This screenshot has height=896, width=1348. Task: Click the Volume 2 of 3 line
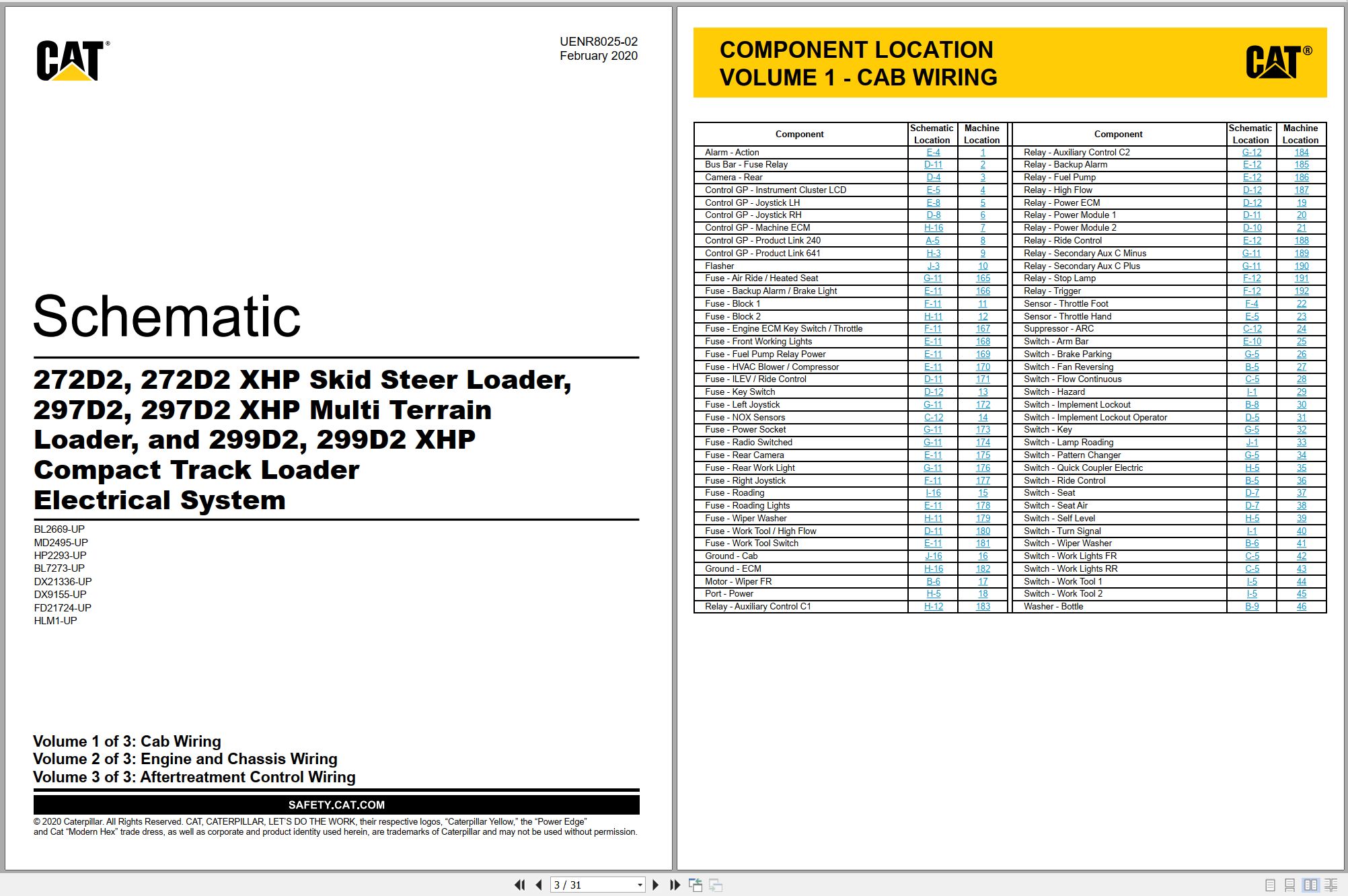[x=185, y=759]
